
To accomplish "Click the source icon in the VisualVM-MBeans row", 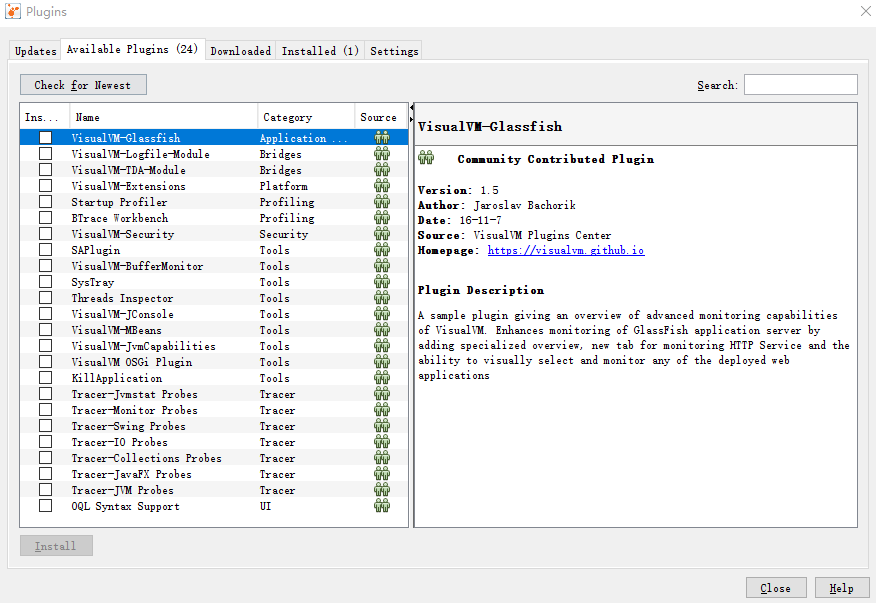I will click(x=382, y=330).
